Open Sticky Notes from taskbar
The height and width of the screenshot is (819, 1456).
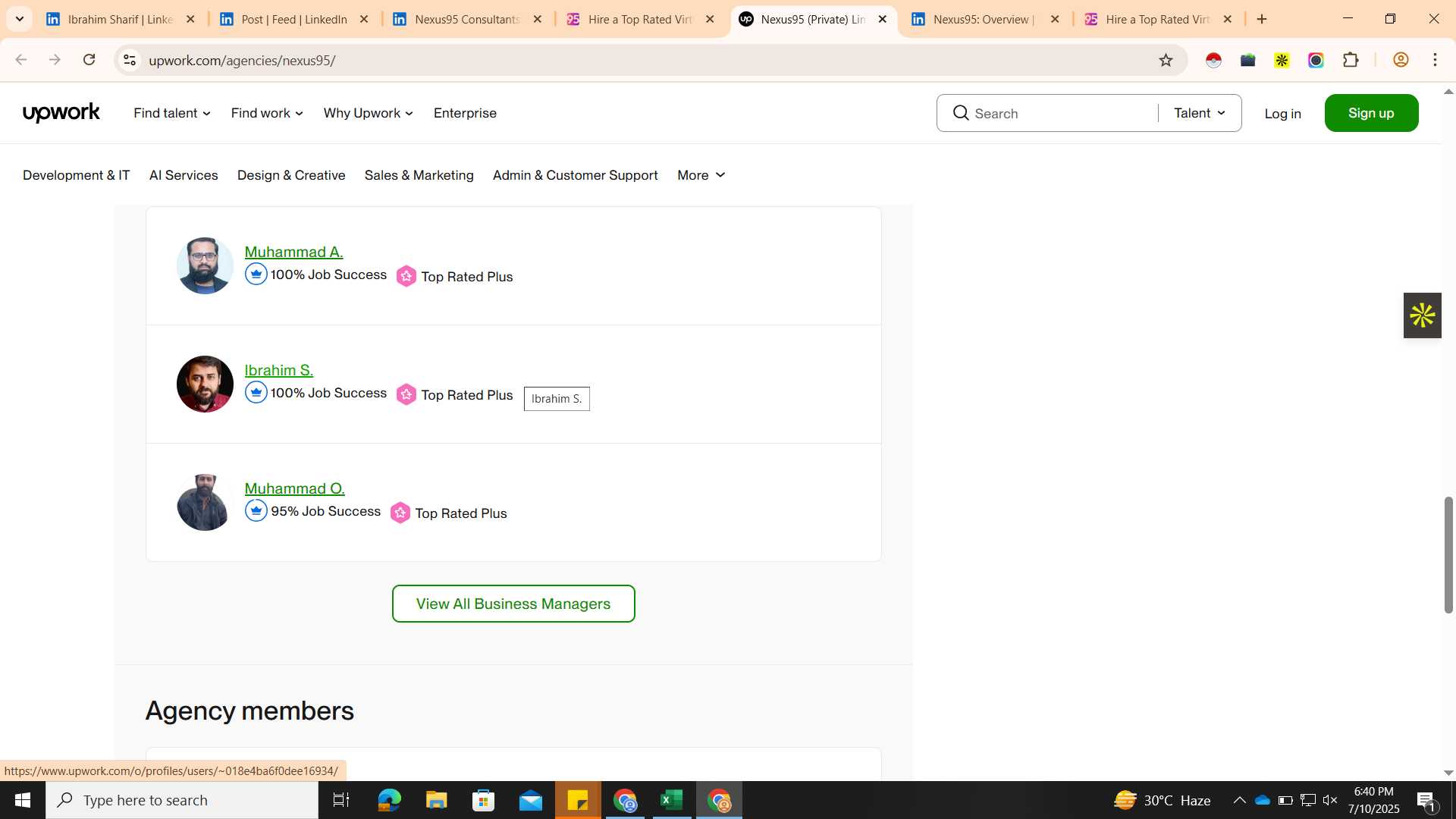(578, 800)
